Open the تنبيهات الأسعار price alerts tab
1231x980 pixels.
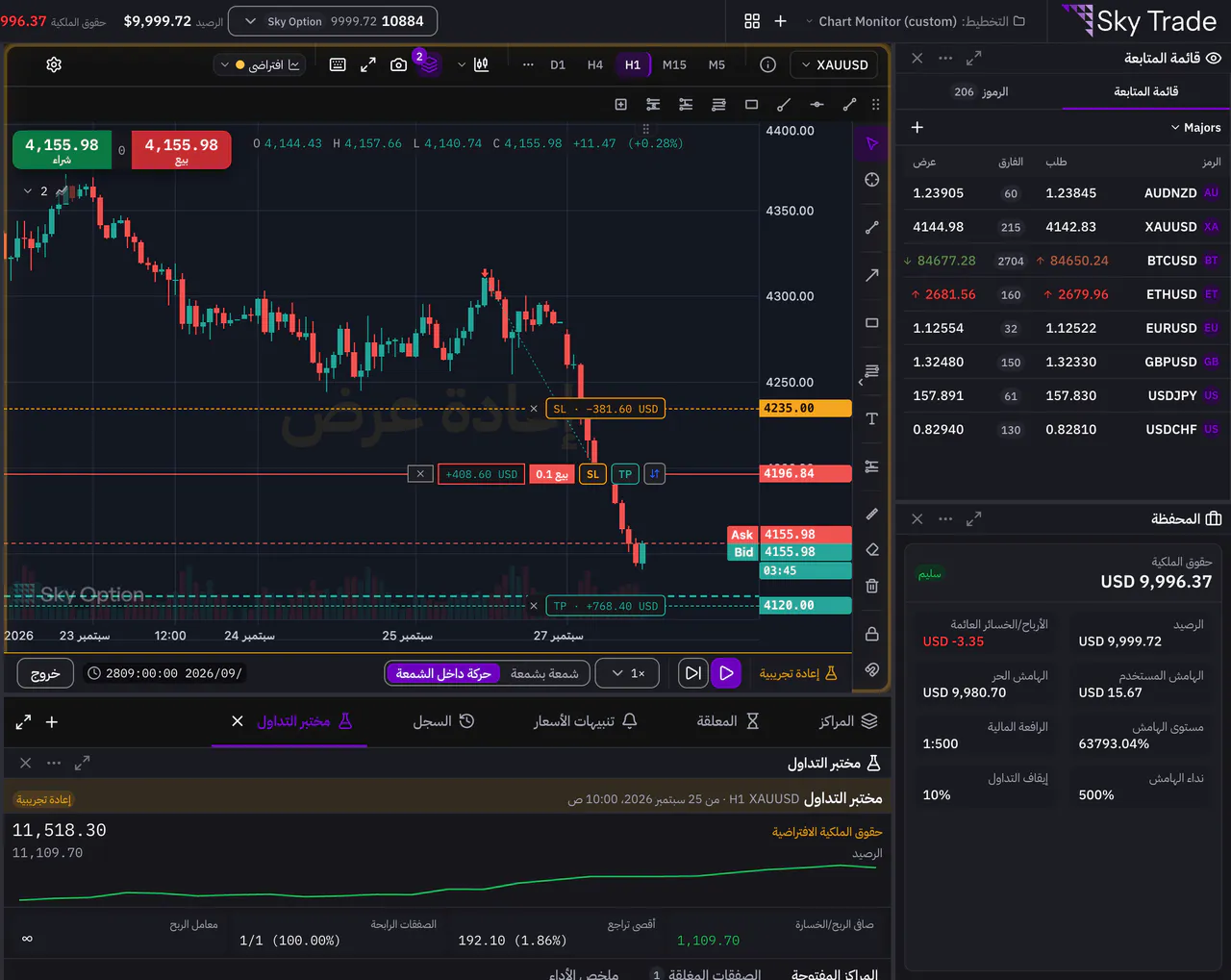click(x=586, y=721)
